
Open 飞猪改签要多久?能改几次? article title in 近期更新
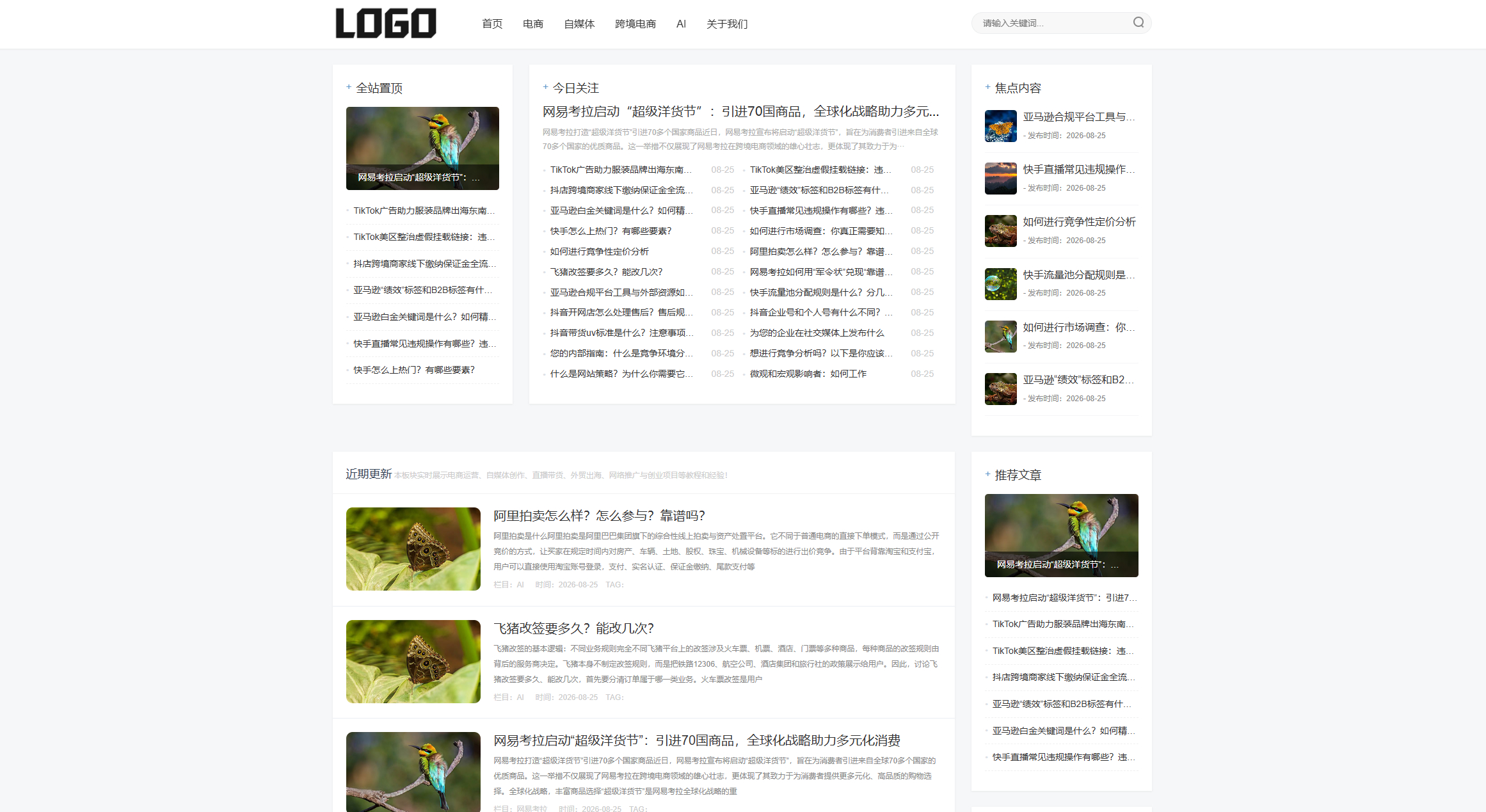573,628
